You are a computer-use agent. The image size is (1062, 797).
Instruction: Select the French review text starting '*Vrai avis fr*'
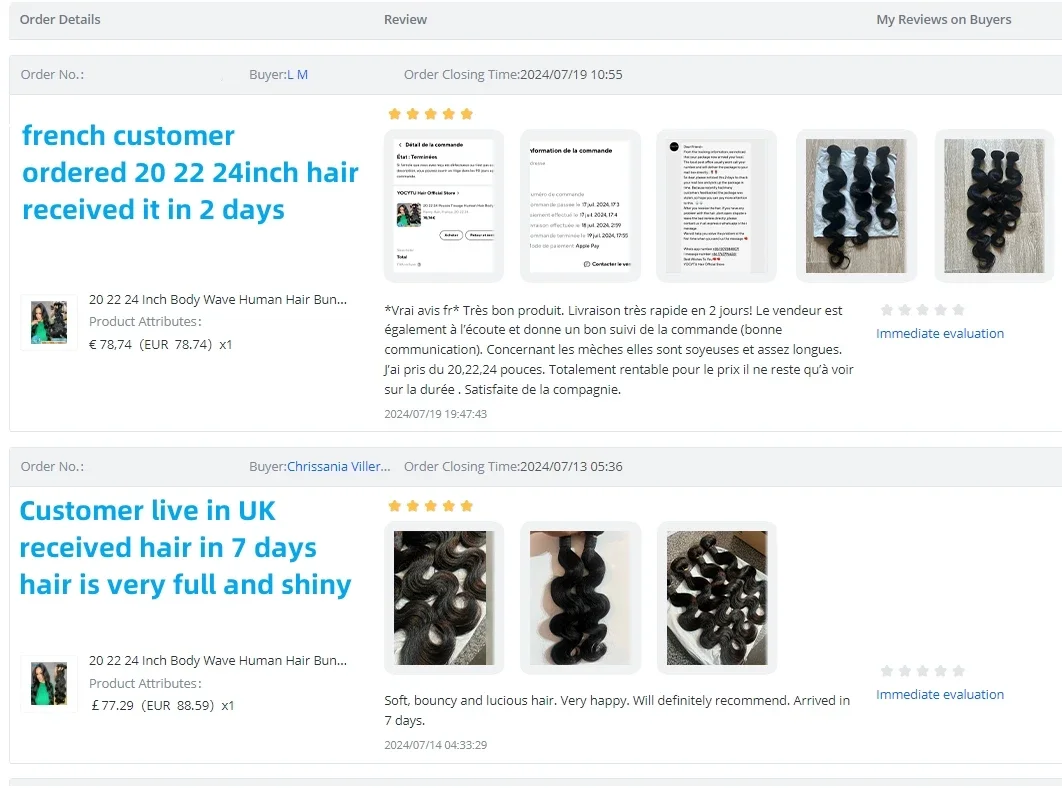pyautogui.click(x=619, y=349)
